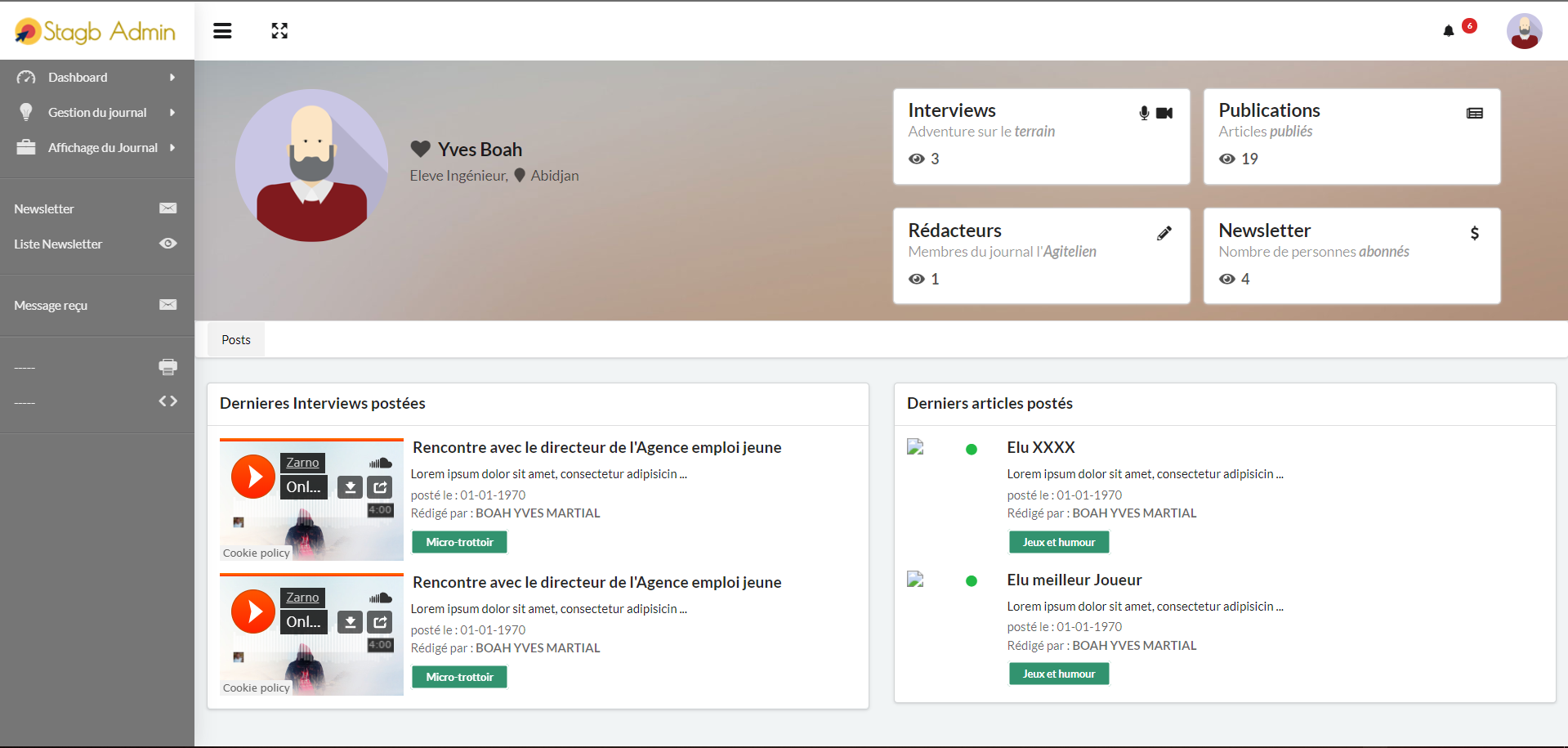The height and width of the screenshot is (748, 1568).
Task: Expand the Gestion du journal submenu arrow
Action: click(x=172, y=113)
